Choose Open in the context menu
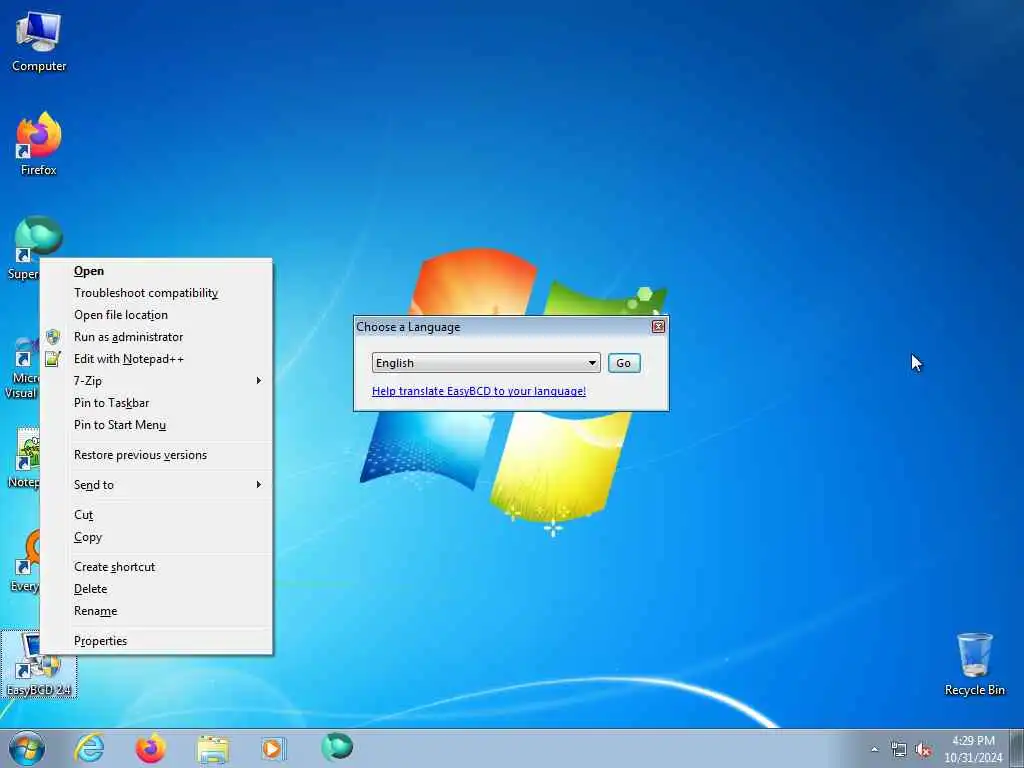This screenshot has width=1024, height=768. (x=156, y=271)
